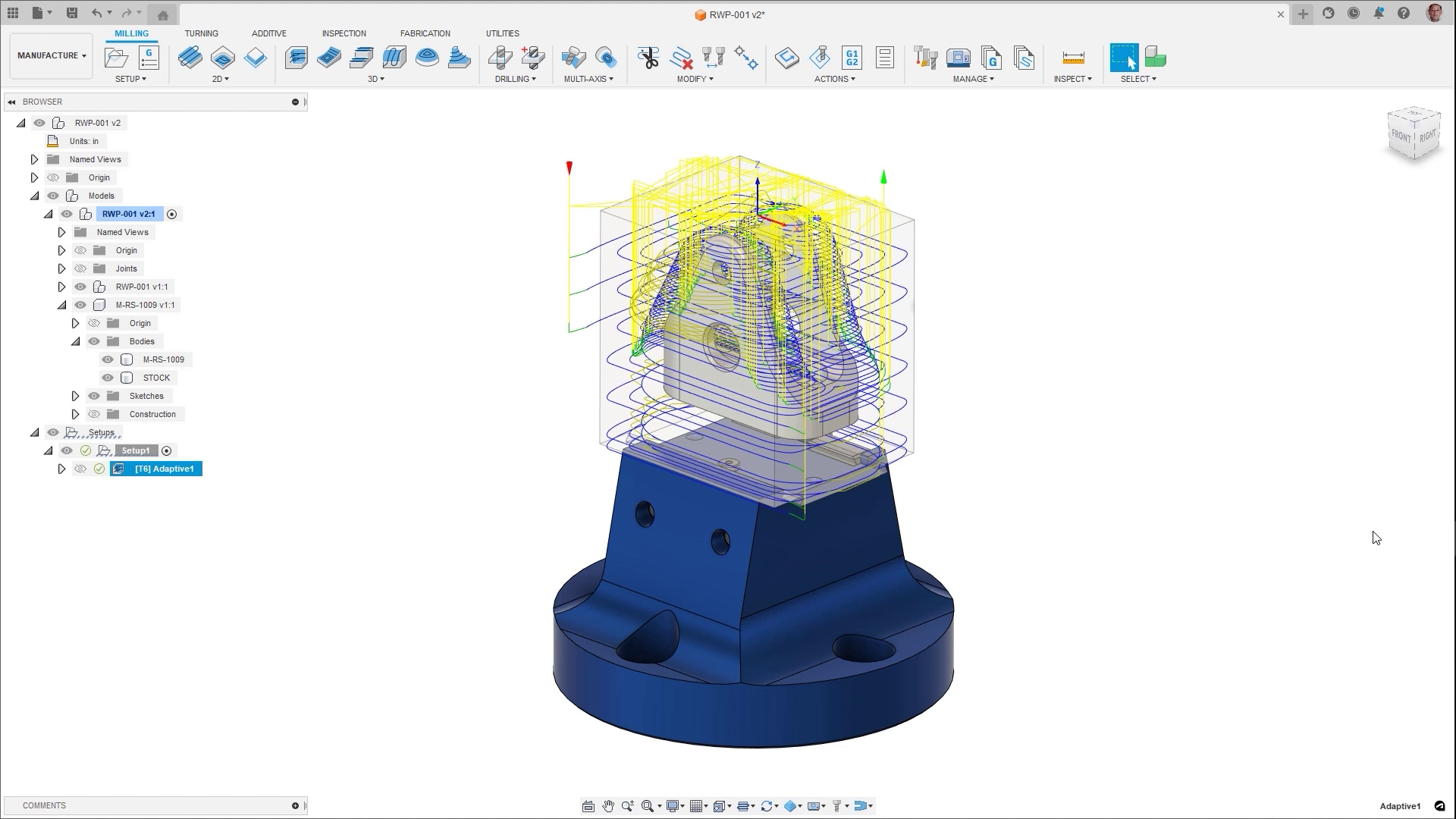1456x819 pixels.
Task: Open the Post Process G1G2 icon
Action: tap(852, 58)
